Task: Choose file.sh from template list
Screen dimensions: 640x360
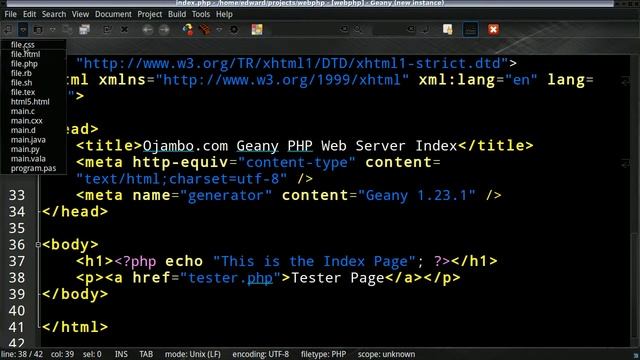Action: click(x=33, y=82)
